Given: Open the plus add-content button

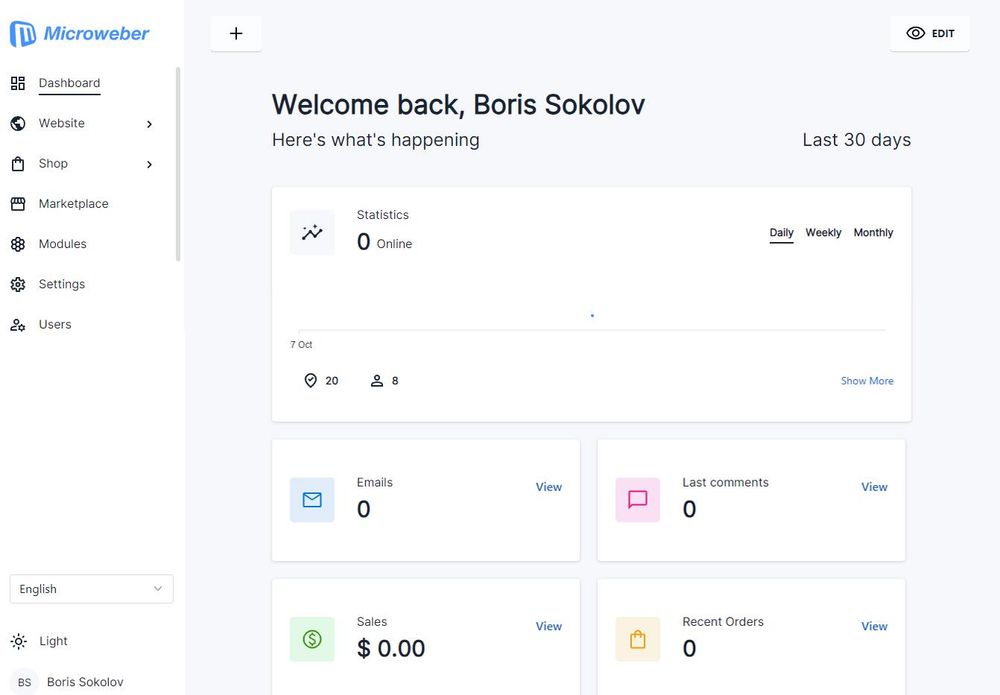Looking at the screenshot, I should tap(236, 33).
